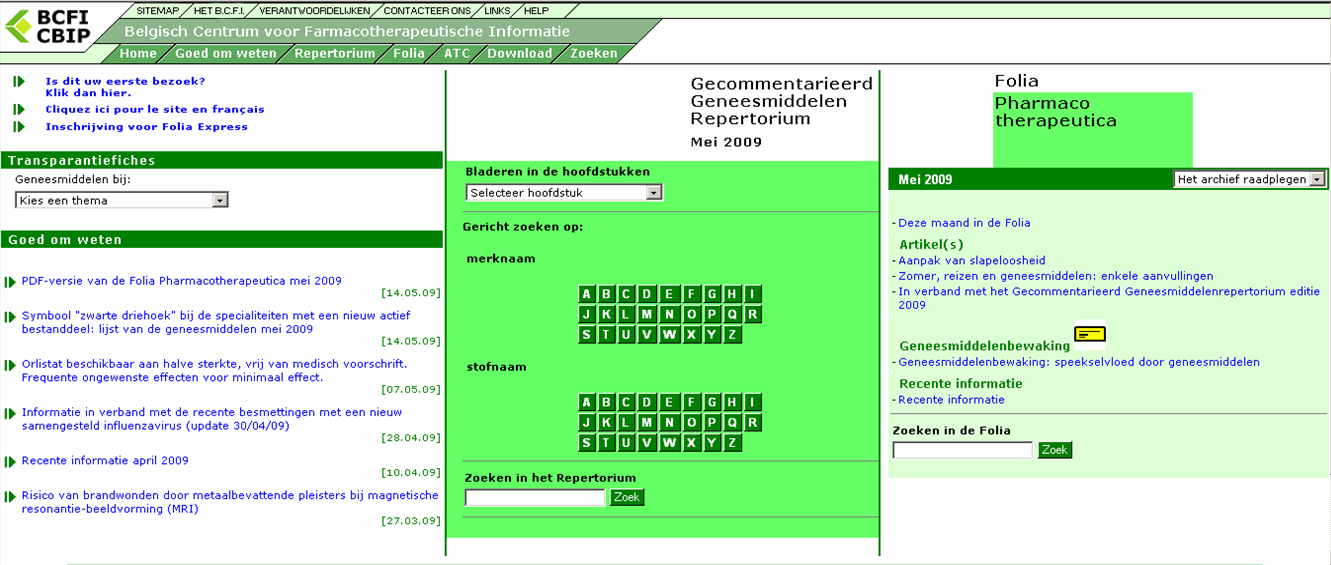
Task: Open the SITEMAP top menu item
Action: click(158, 10)
